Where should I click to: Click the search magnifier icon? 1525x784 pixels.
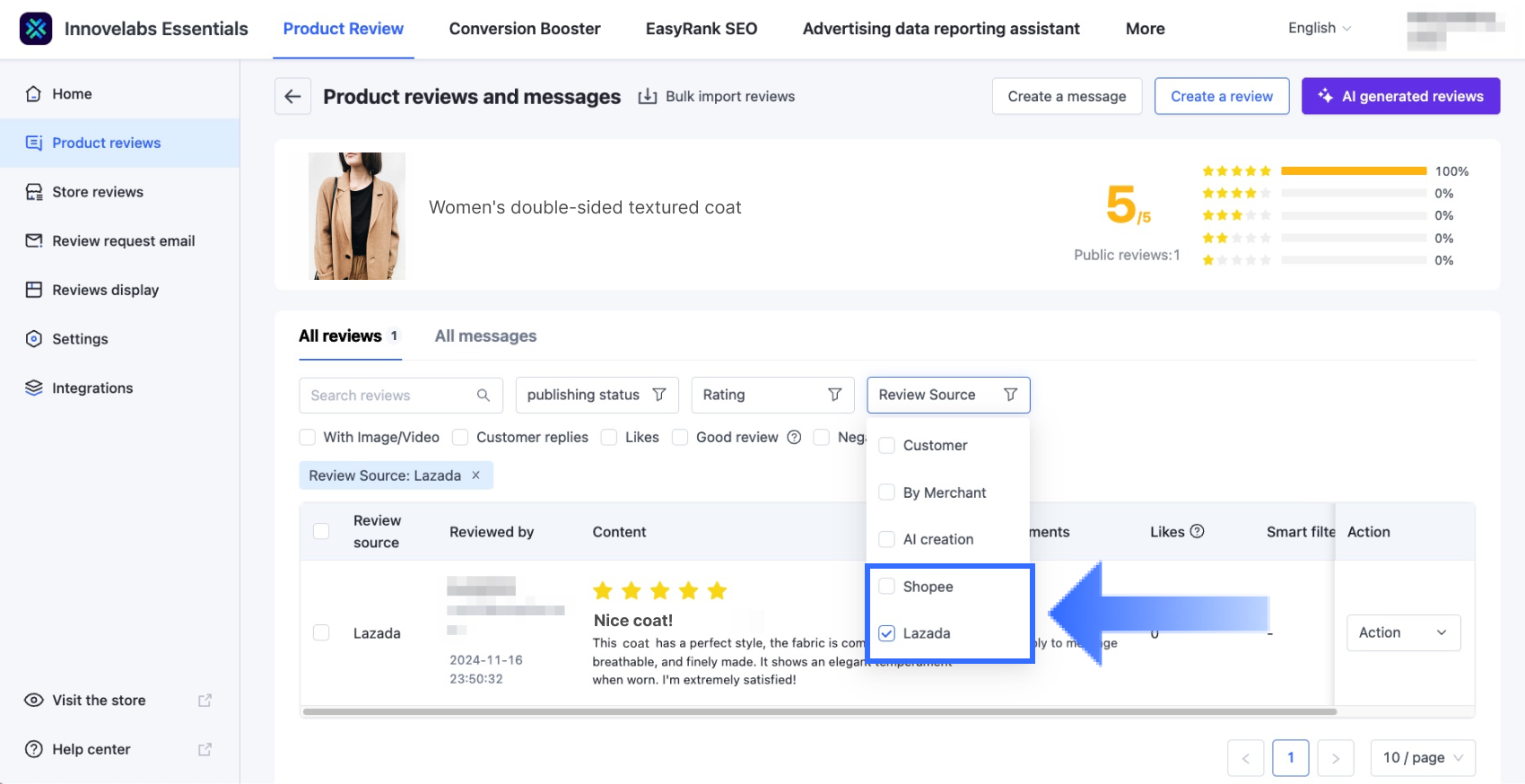(484, 396)
